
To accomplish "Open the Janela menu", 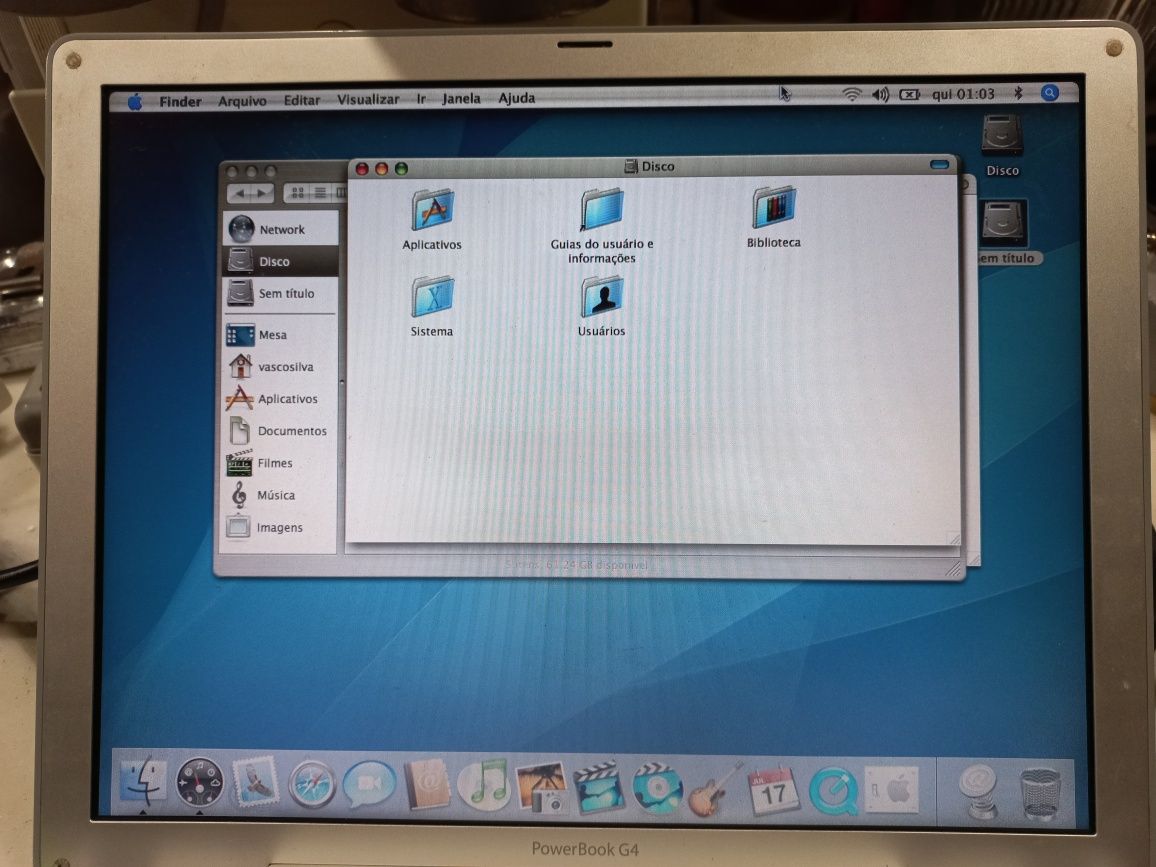I will (x=461, y=98).
